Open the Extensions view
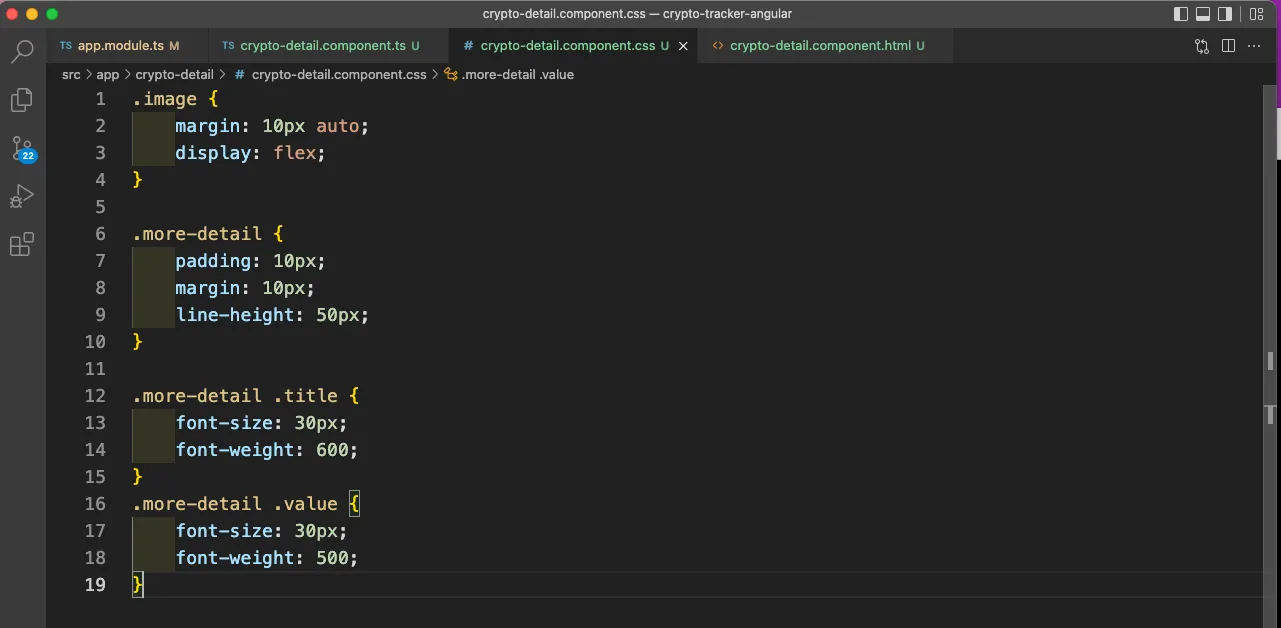 point(22,244)
